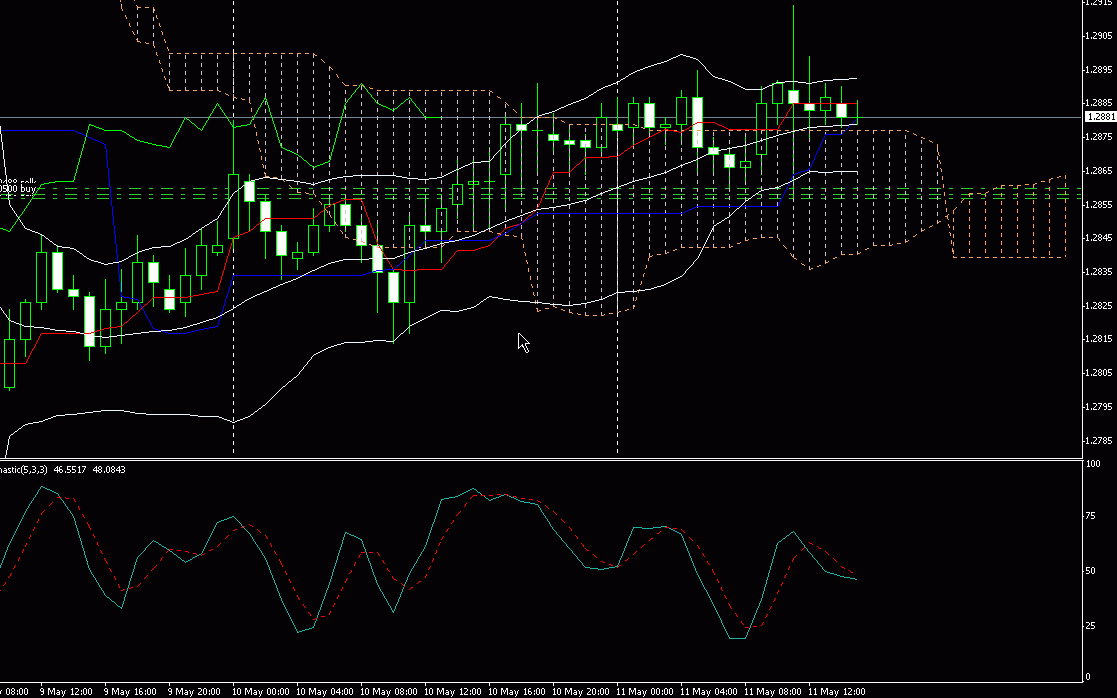The image size is (1117, 698).
Task: Click the current price tag 1.2881
Action: [x=1101, y=117]
